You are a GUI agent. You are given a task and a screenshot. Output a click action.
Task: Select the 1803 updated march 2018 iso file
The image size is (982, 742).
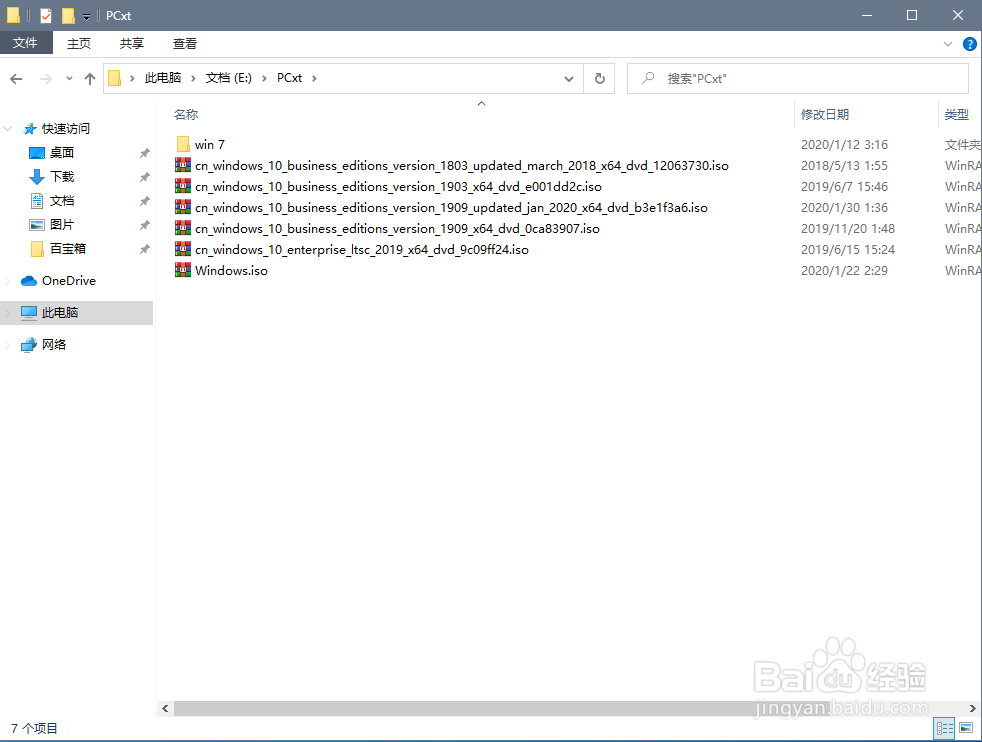(462, 166)
